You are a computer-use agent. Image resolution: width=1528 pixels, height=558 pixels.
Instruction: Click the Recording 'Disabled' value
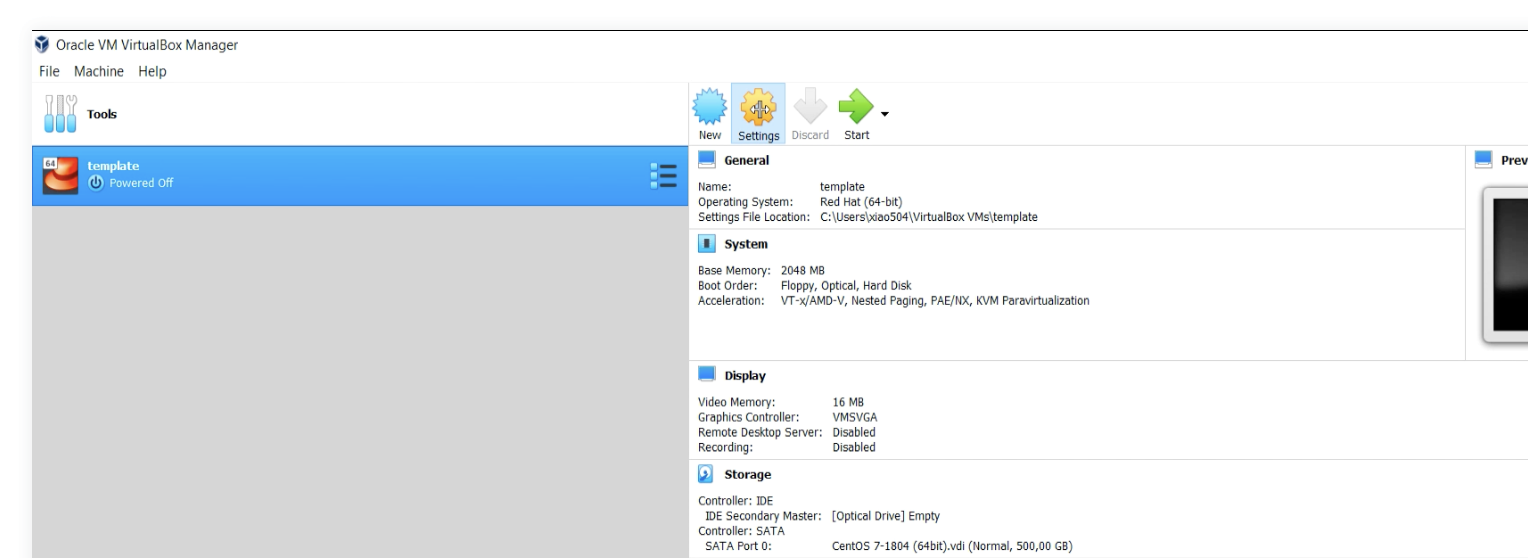pos(854,448)
